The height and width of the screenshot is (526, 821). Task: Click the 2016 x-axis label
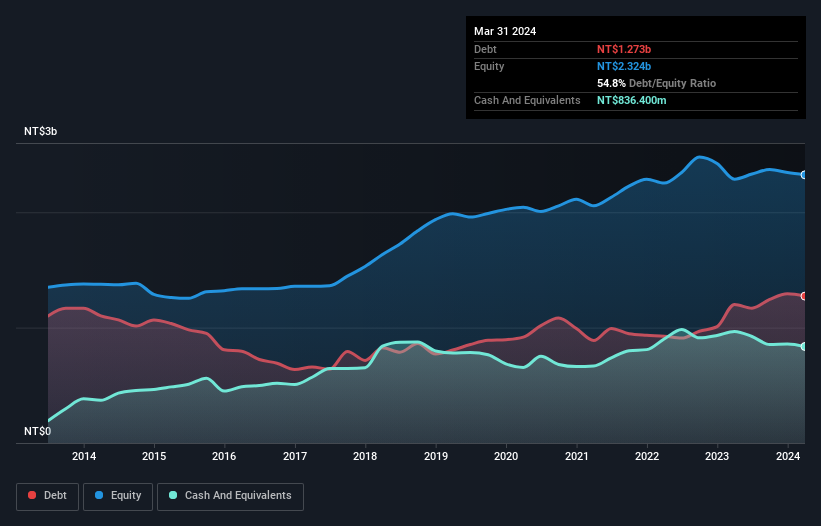pos(224,456)
